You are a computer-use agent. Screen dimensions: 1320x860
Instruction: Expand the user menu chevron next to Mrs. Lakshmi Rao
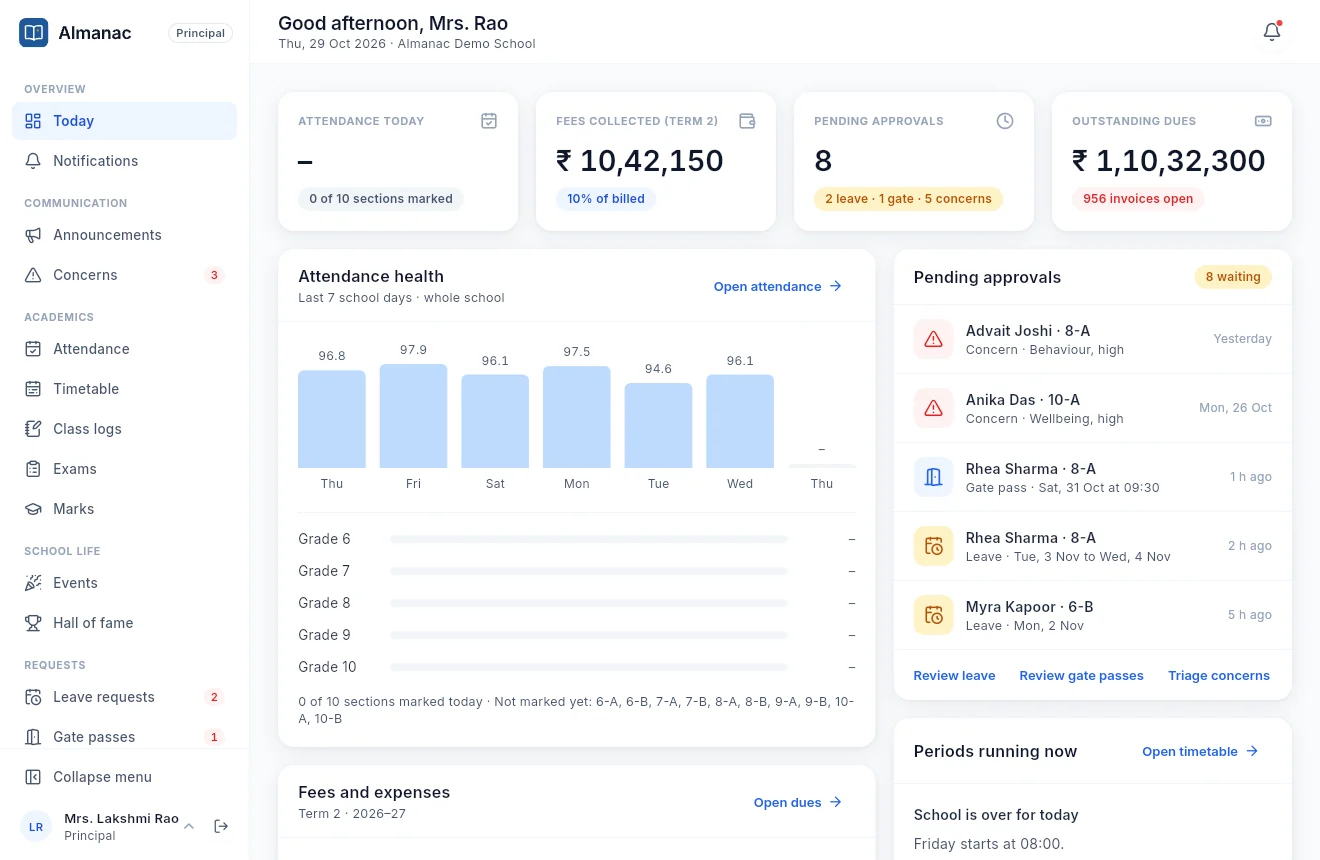click(189, 826)
